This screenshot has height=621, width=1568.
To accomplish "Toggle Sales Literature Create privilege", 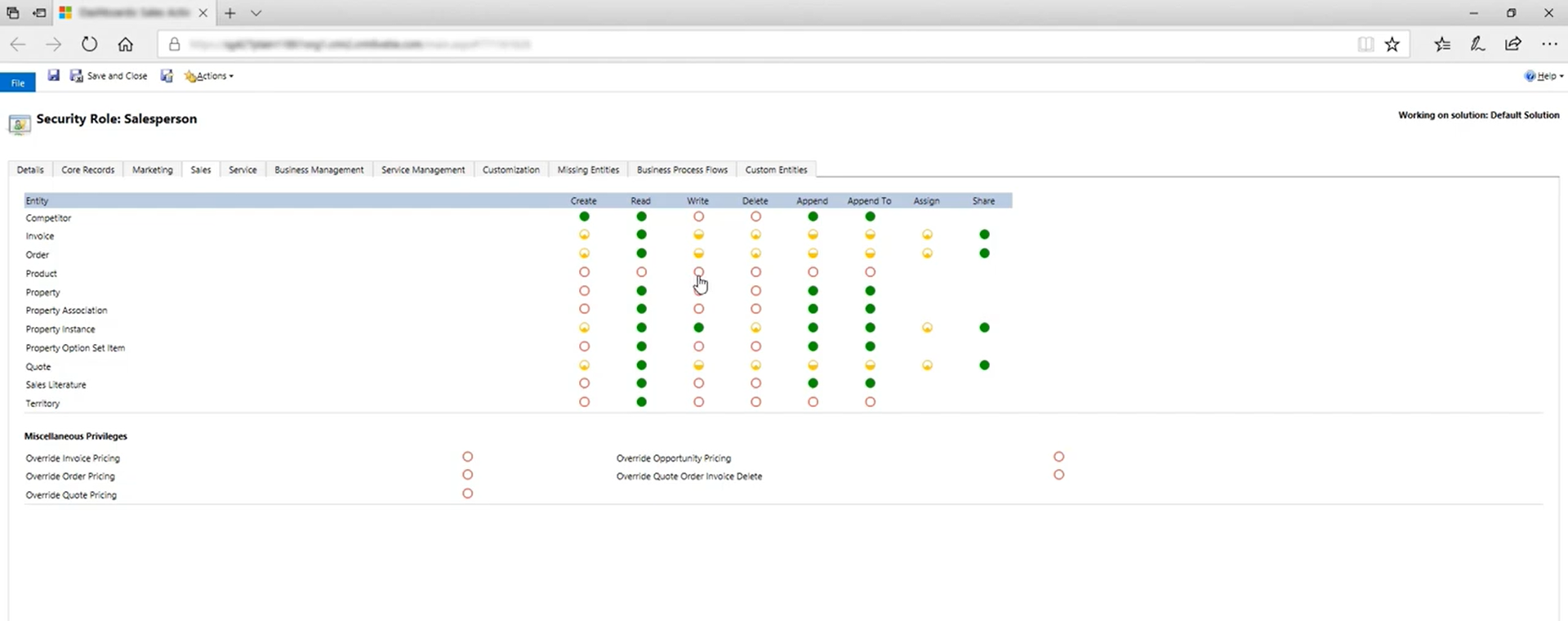I will pos(584,383).
